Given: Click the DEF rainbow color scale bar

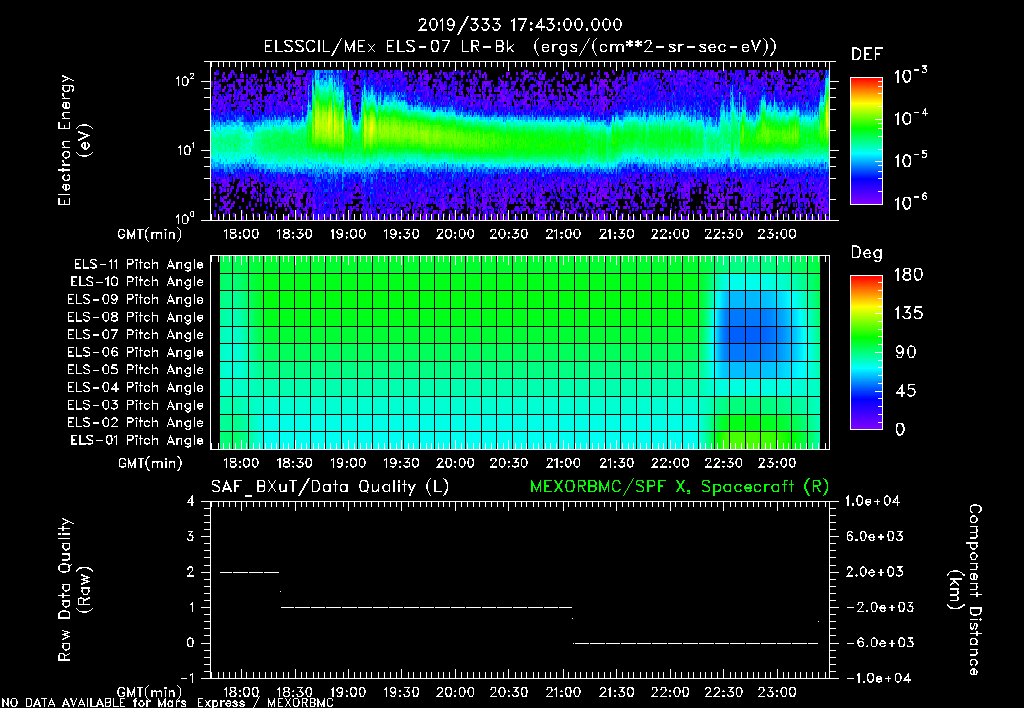Looking at the screenshot, I should click(866, 140).
